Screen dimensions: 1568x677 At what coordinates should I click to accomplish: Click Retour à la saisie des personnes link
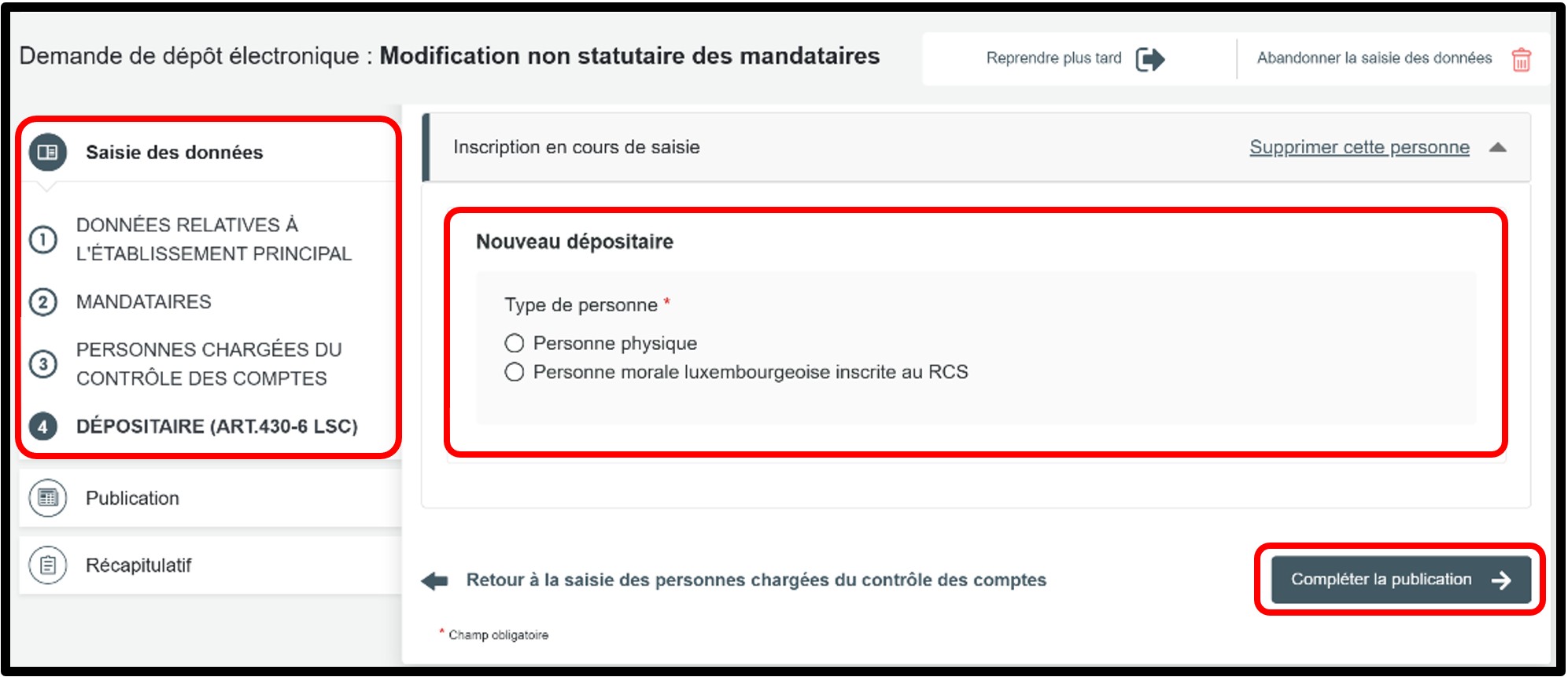[x=755, y=580]
